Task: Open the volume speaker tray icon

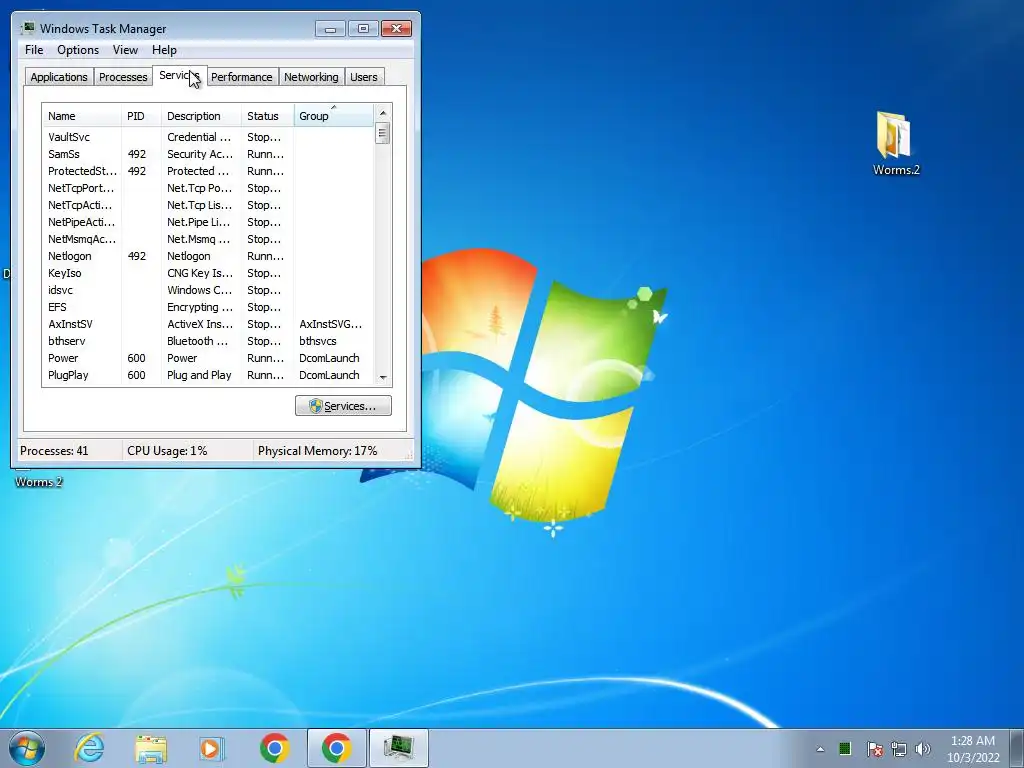Action: [922, 749]
